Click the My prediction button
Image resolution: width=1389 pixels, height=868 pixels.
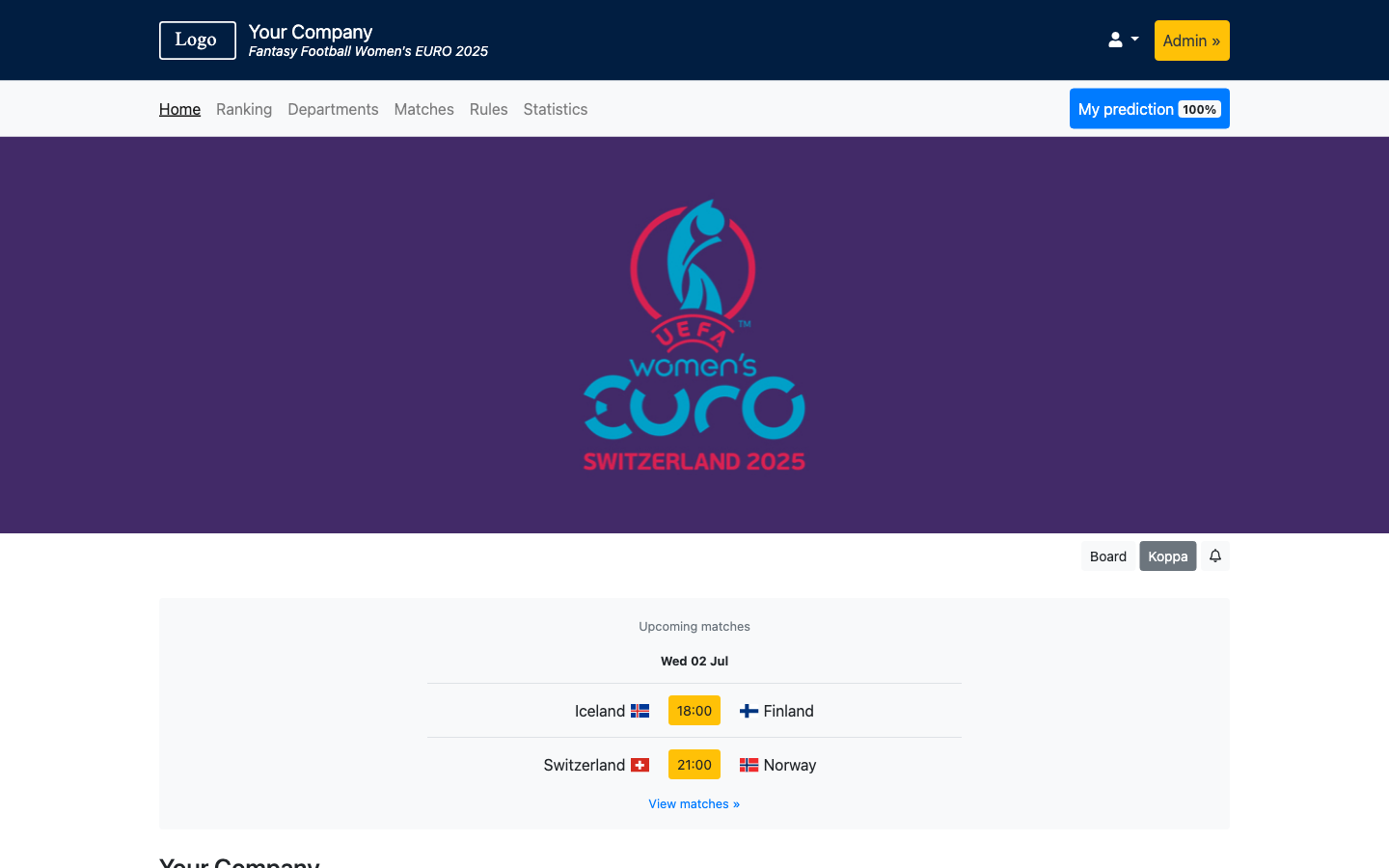[1149, 109]
